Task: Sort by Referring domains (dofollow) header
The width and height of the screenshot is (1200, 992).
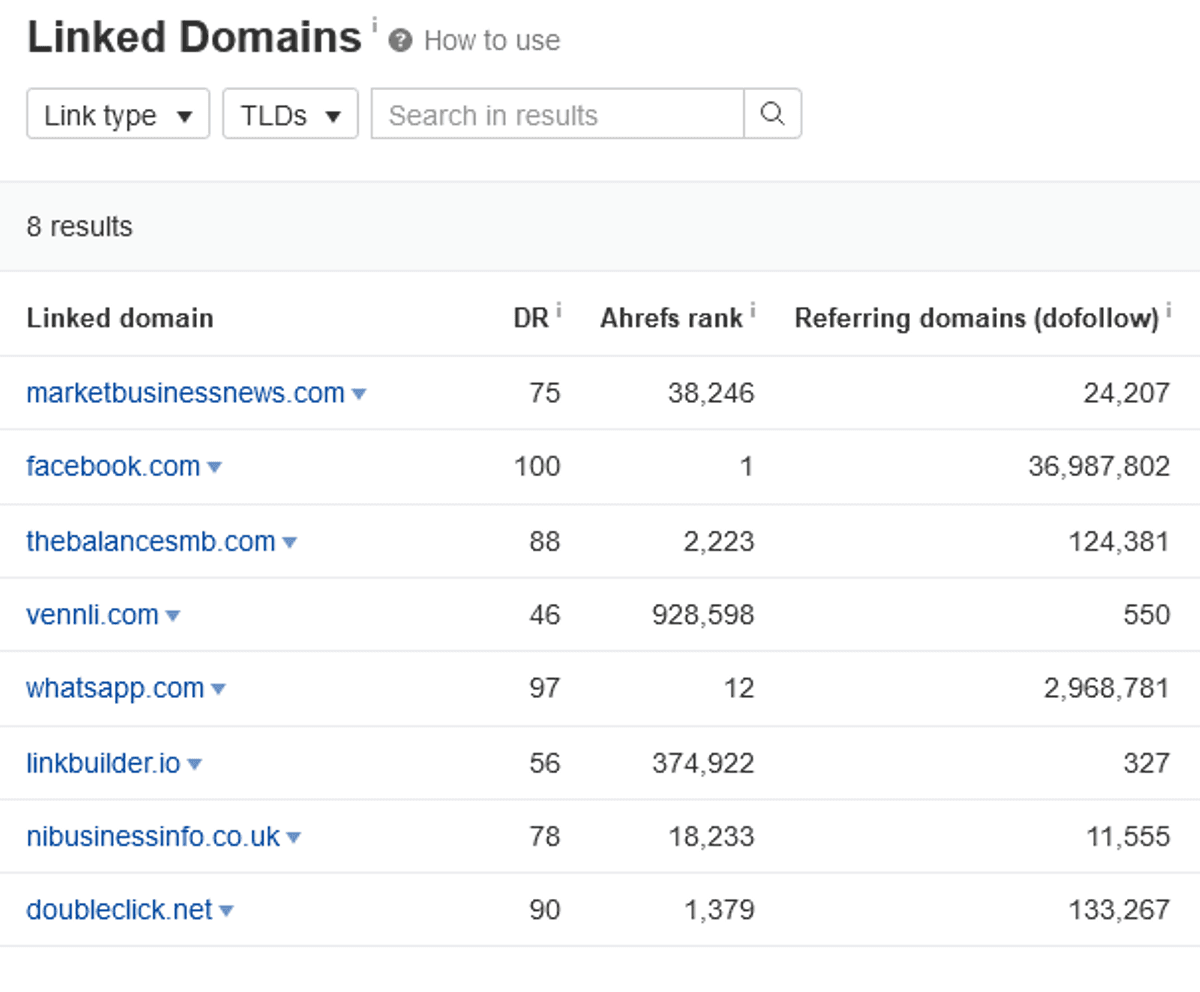Action: point(976,318)
